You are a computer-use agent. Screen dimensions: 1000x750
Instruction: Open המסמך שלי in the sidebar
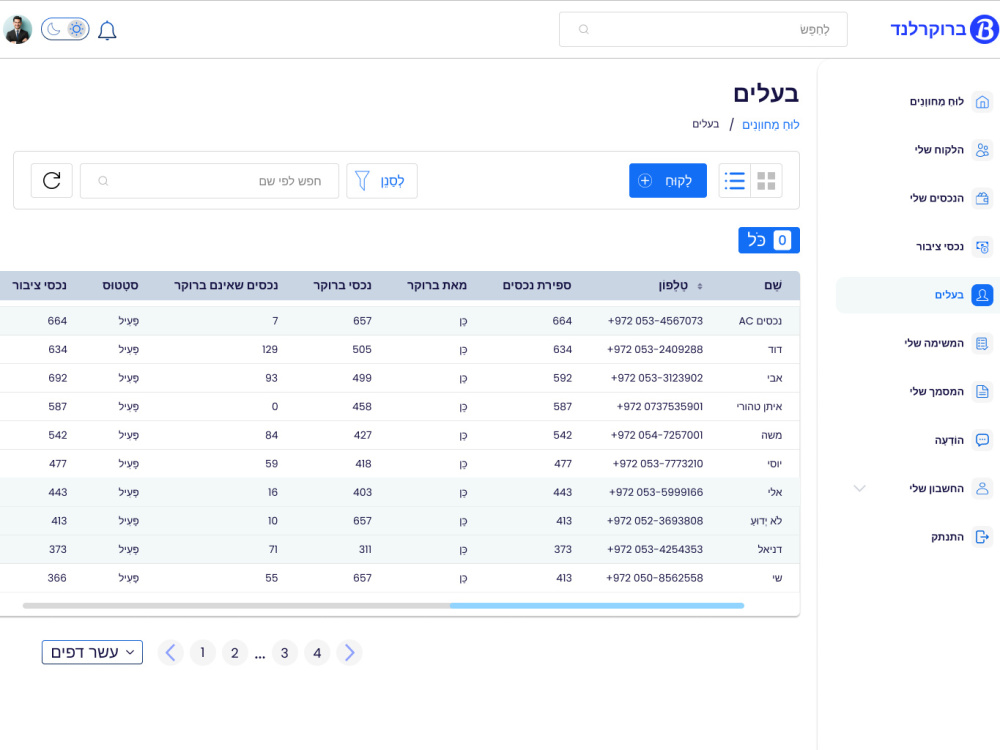click(937, 392)
